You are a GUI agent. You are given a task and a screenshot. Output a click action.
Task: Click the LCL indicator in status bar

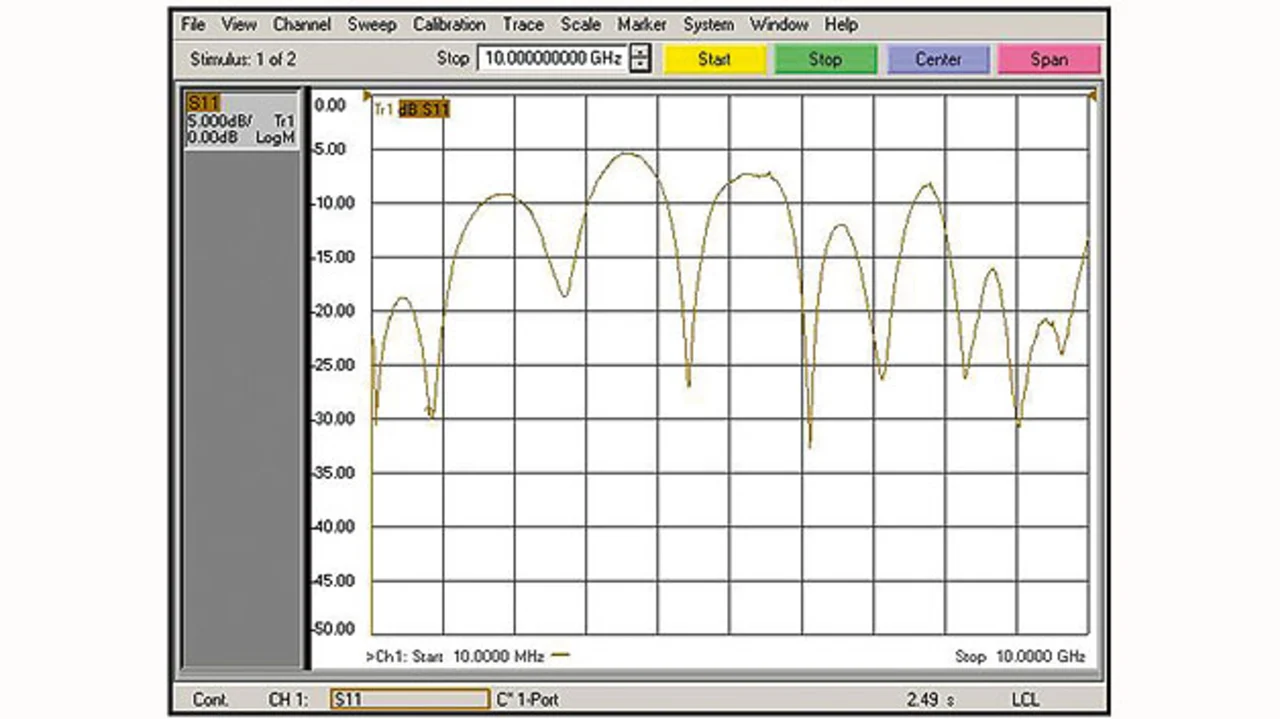[1025, 699]
